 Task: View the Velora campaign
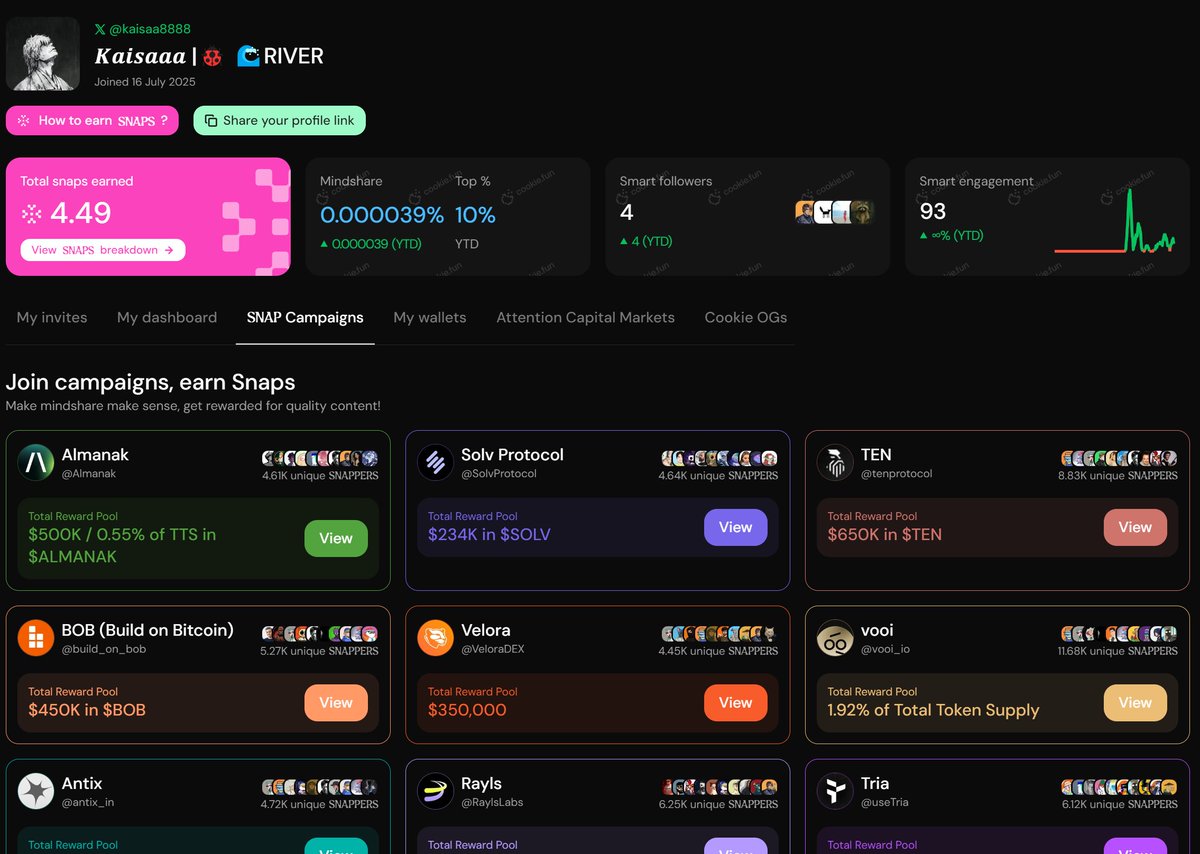[736, 703]
